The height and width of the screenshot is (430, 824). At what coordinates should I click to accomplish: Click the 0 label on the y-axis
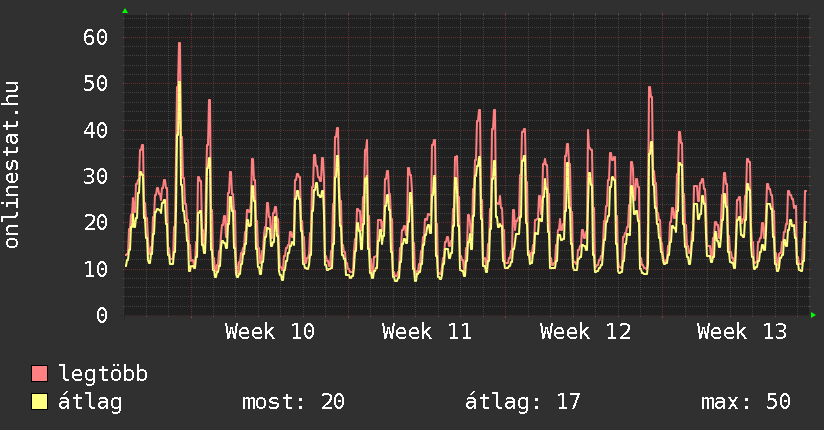tap(101, 315)
